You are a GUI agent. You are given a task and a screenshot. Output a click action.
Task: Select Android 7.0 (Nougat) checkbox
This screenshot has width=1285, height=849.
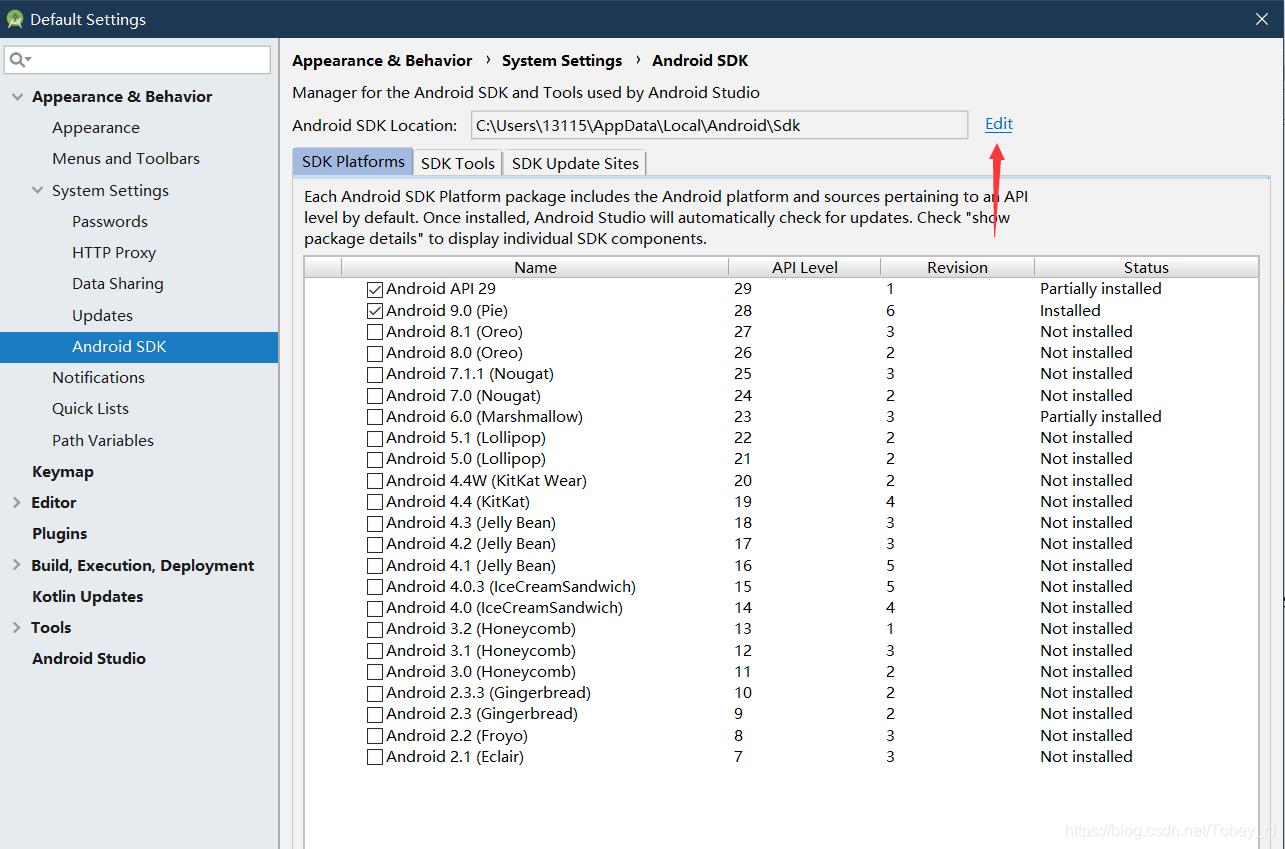click(x=375, y=396)
